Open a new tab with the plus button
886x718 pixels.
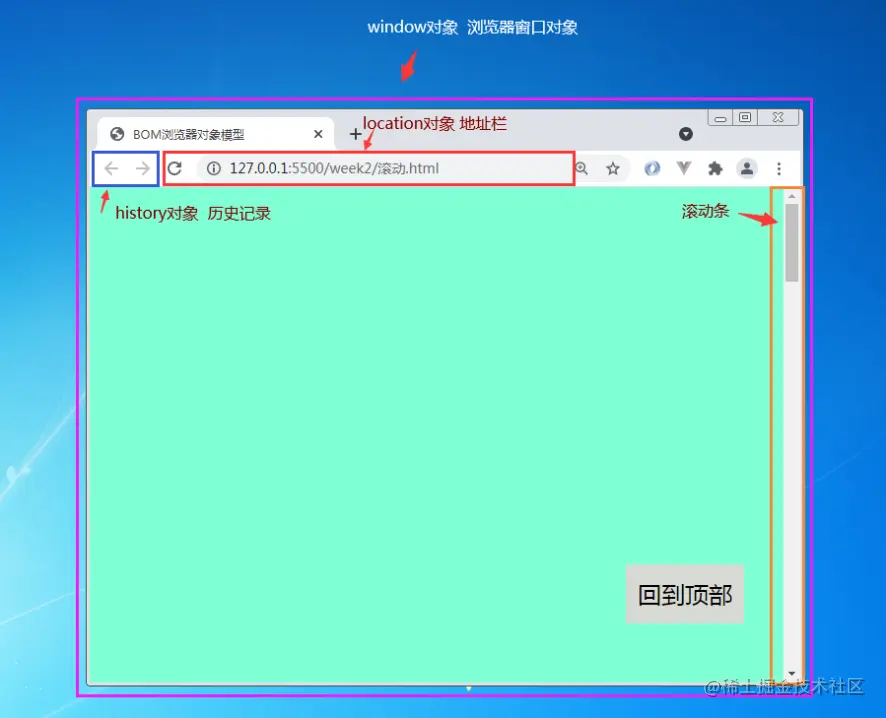355,133
